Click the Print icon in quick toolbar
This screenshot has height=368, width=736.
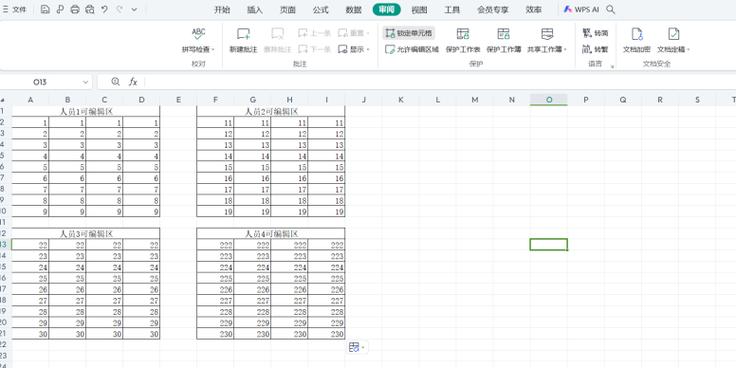[75, 9]
